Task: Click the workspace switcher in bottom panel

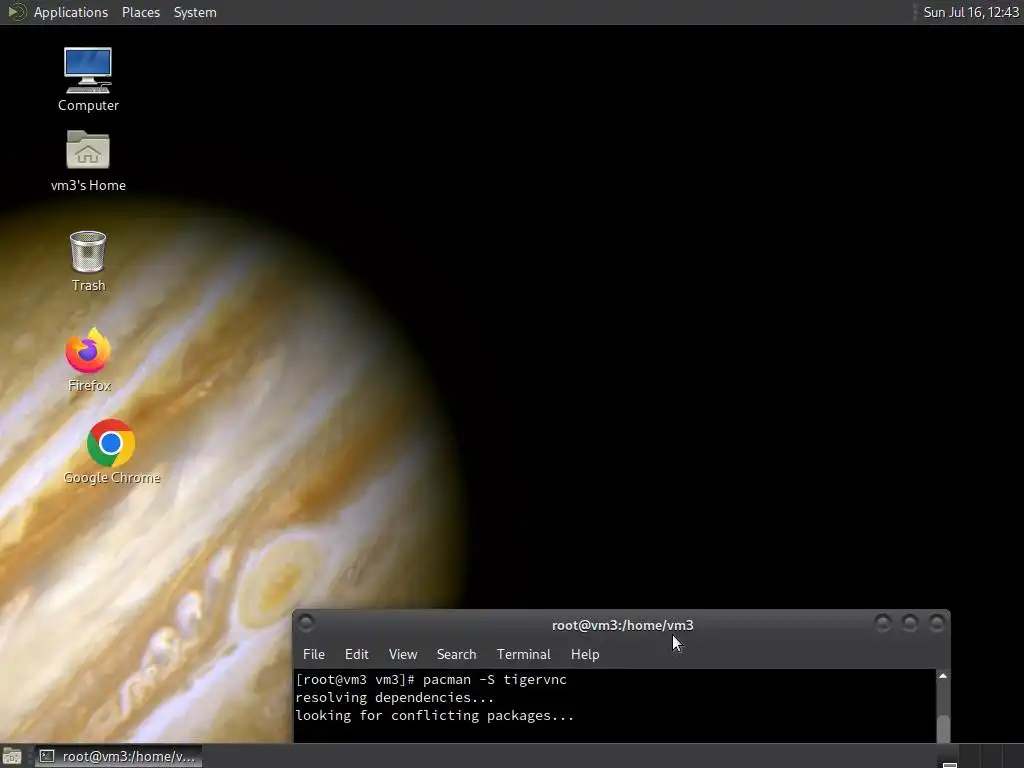Action: pos(980,756)
